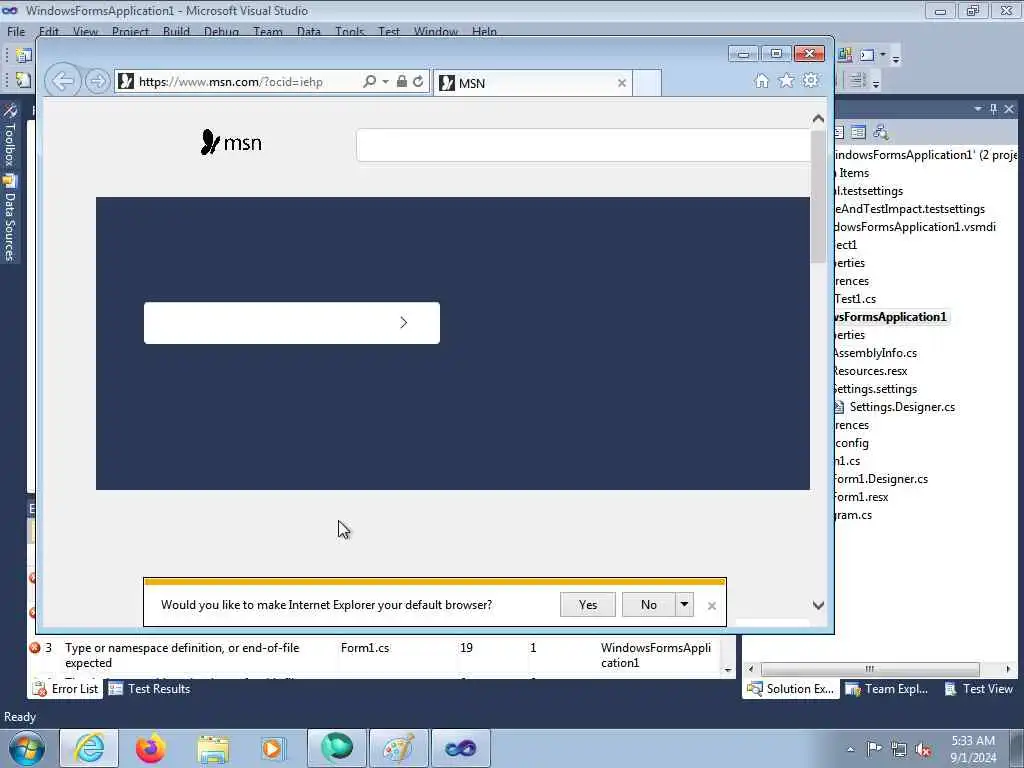This screenshot has width=1024, height=768.
Task: Dismiss the default browser notification bar
Action: 712,606
